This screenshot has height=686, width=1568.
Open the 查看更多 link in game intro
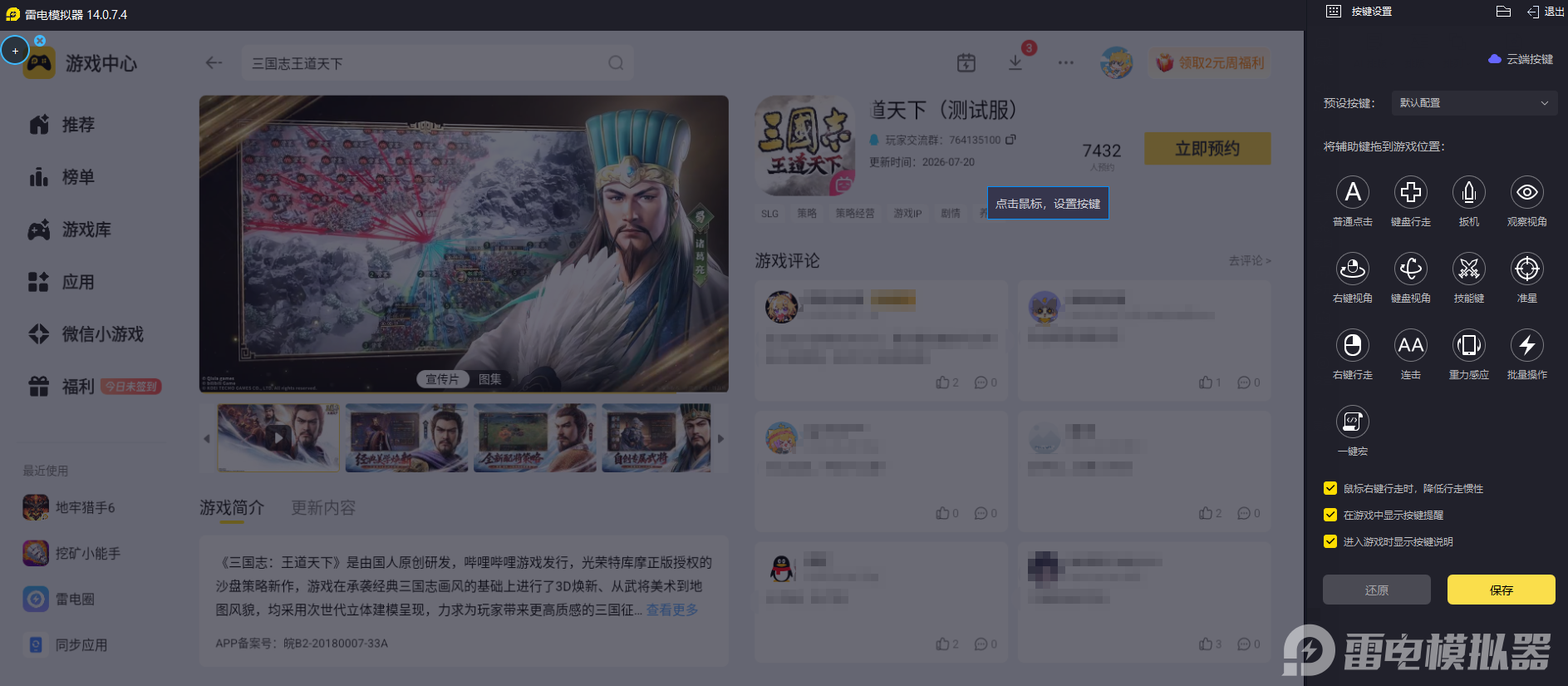[672, 610]
